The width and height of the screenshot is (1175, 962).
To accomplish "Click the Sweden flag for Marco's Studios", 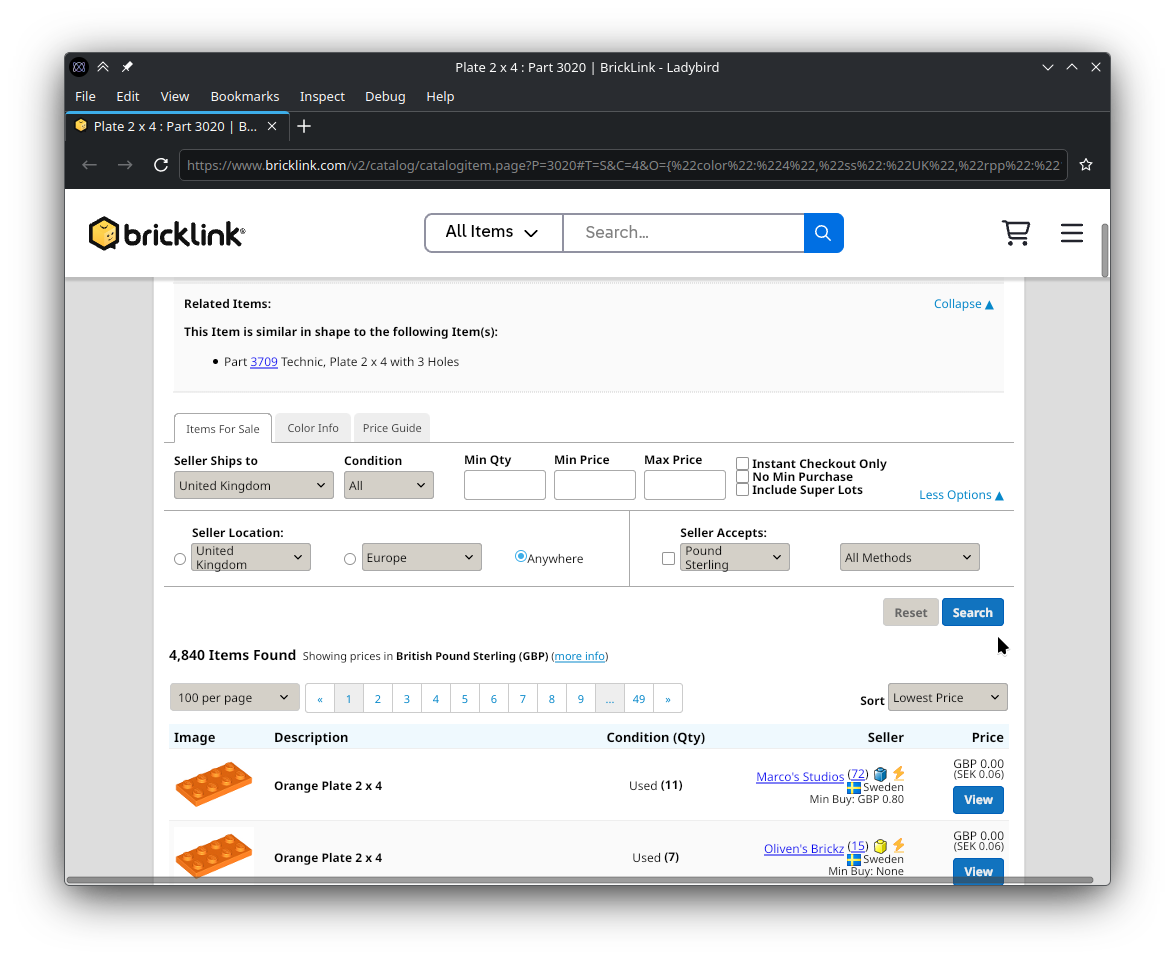I will point(854,787).
